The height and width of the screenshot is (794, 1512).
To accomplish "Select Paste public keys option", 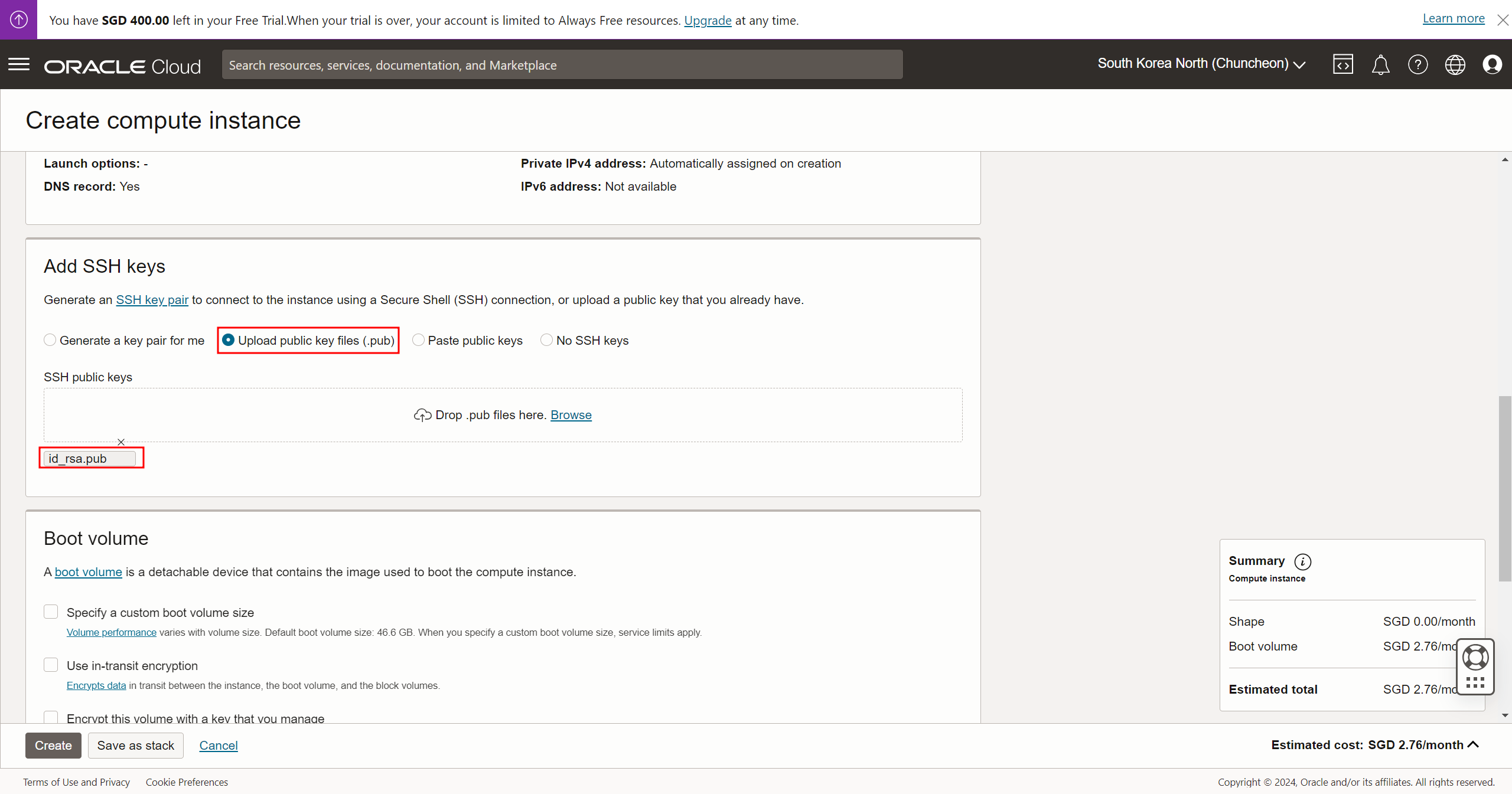I will tap(418, 340).
